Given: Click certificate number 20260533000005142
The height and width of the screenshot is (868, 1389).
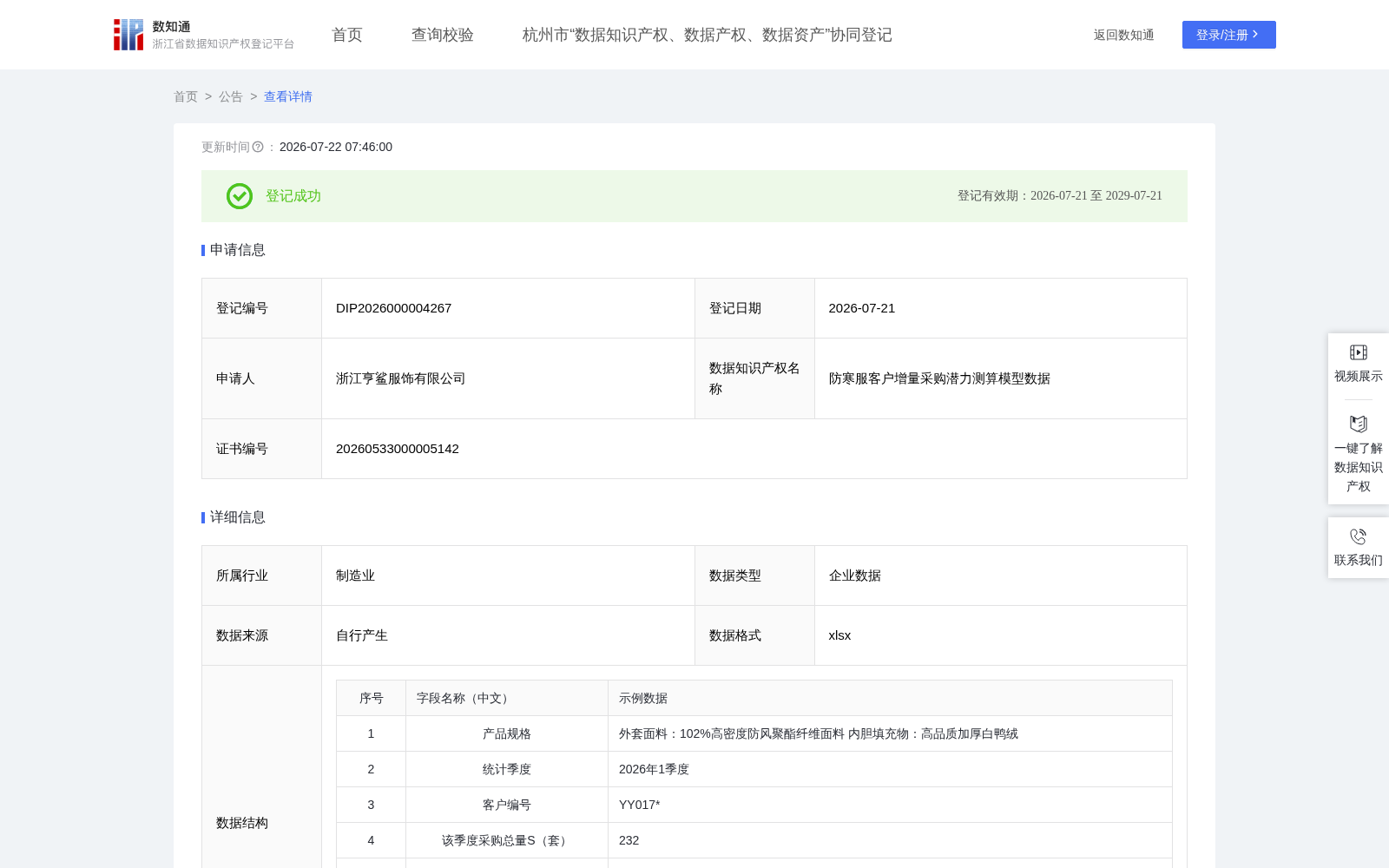Looking at the screenshot, I should (398, 449).
